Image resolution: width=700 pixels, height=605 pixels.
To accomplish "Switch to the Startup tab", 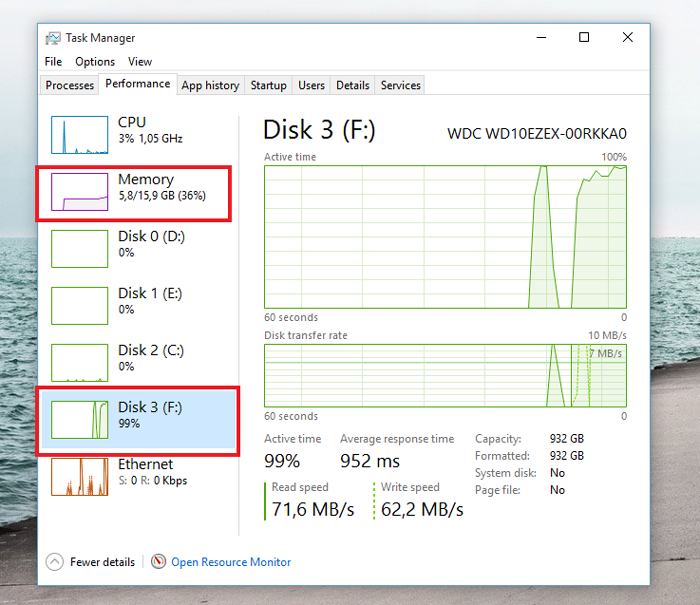I will pos(268,85).
